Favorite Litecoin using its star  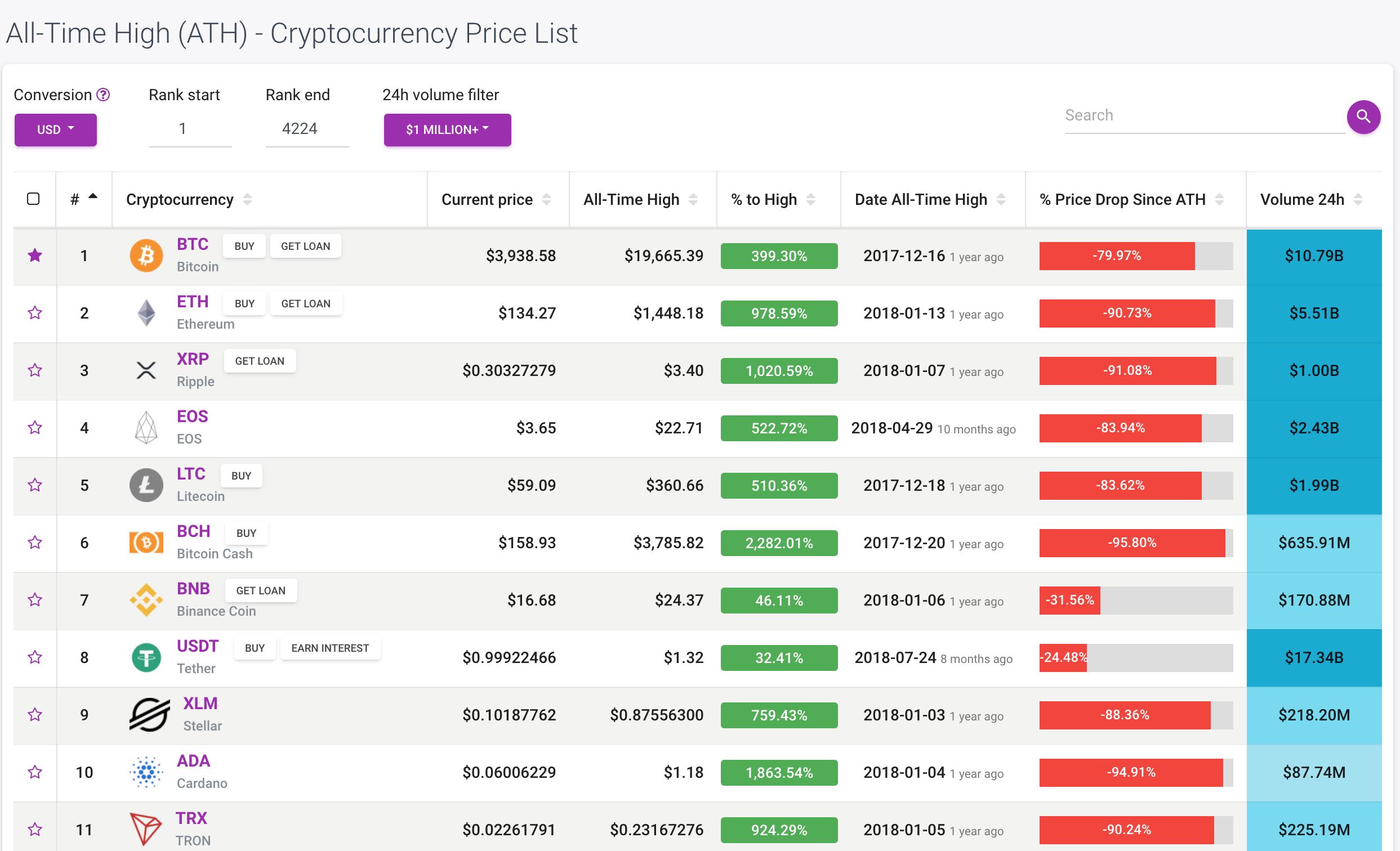[x=35, y=484]
